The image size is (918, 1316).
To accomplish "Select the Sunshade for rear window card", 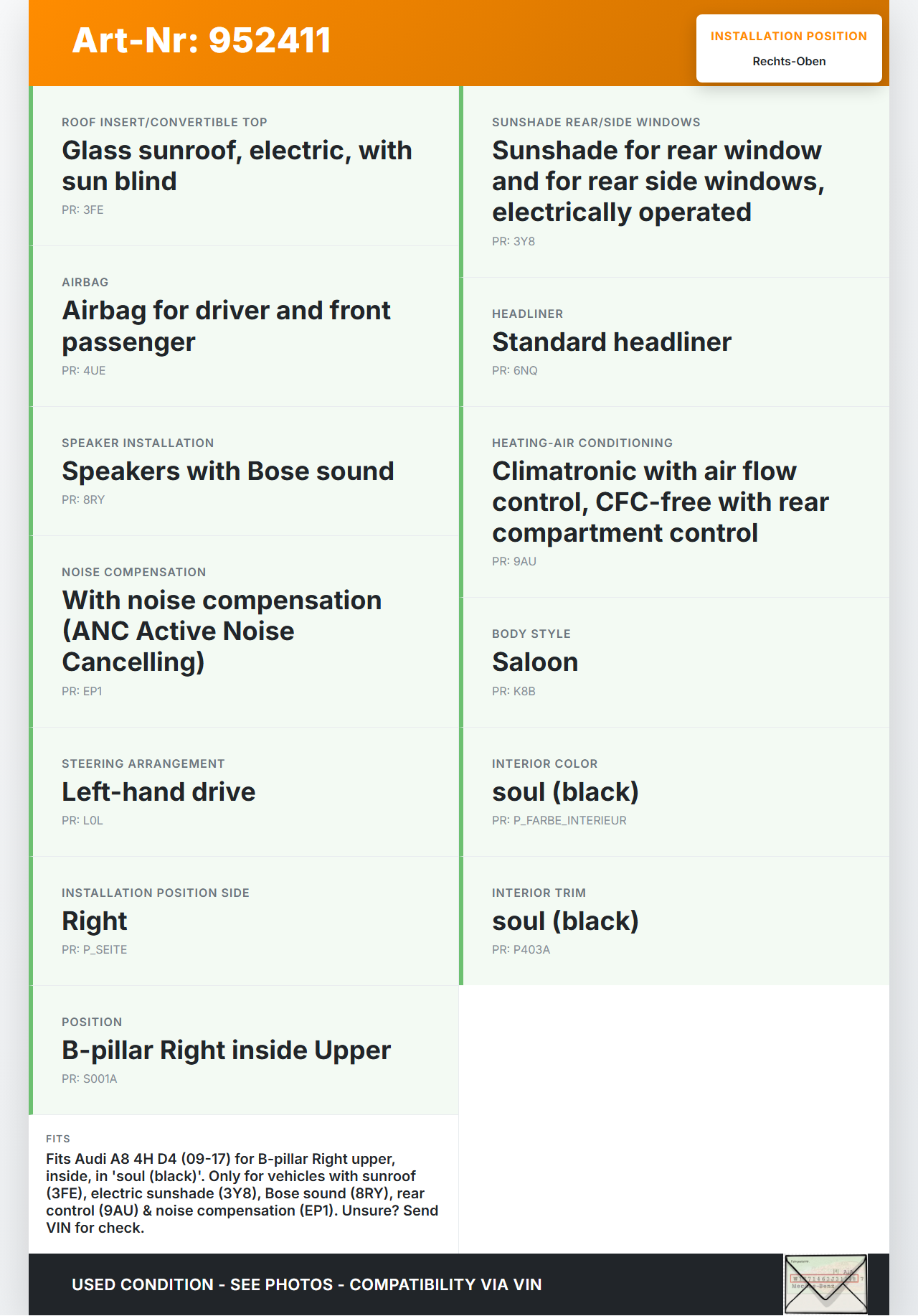I will click(x=675, y=182).
